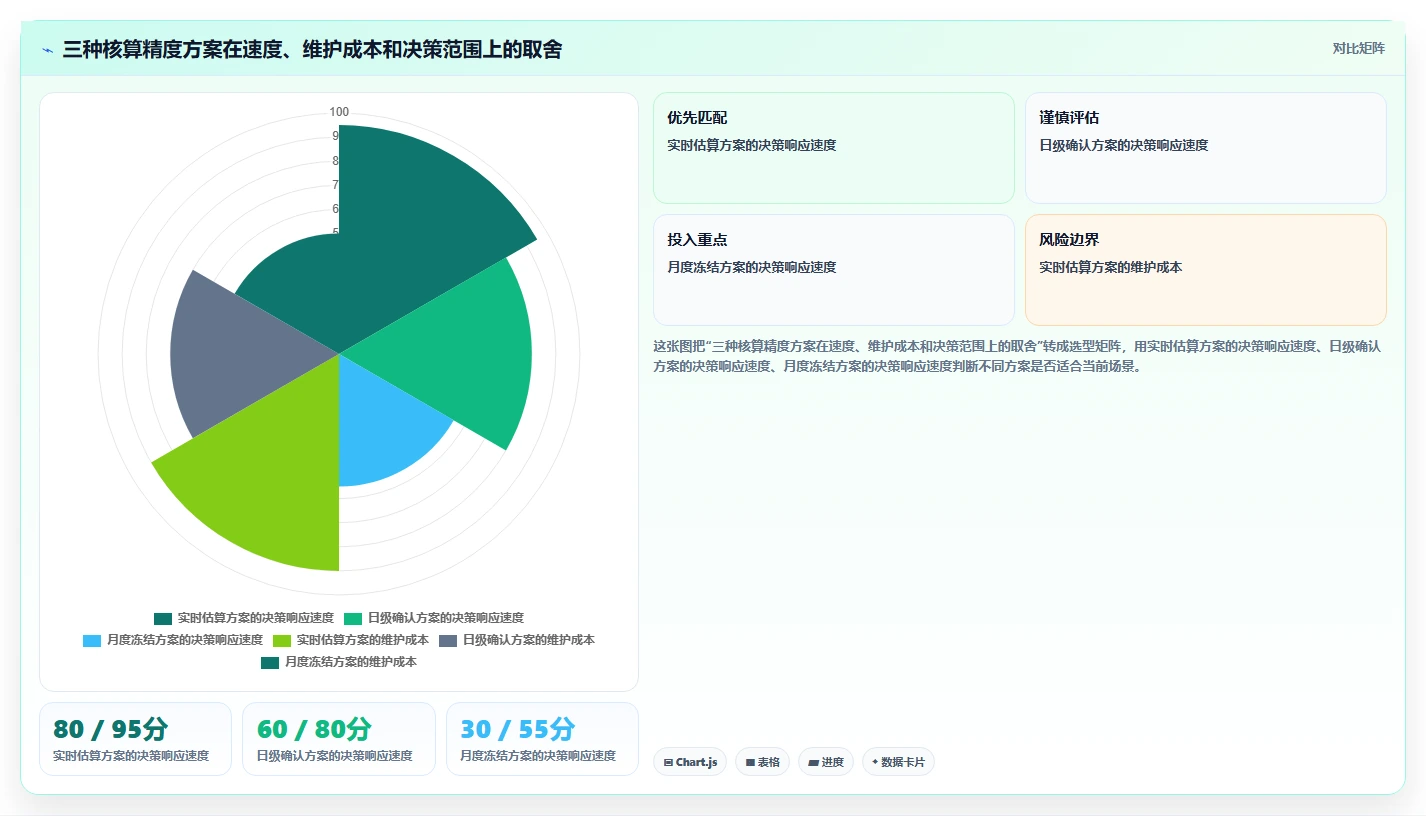Click legend text 日级确认方案的维护成本
This screenshot has height=816, width=1426.
click(529, 640)
